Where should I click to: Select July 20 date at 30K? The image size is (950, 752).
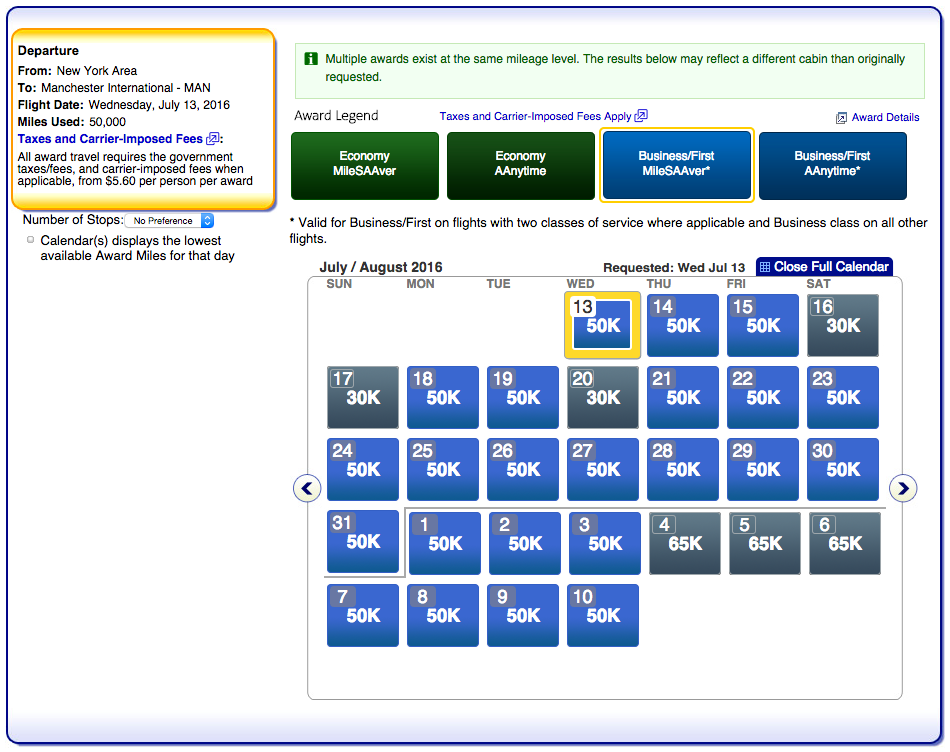pyautogui.click(x=603, y=397)
